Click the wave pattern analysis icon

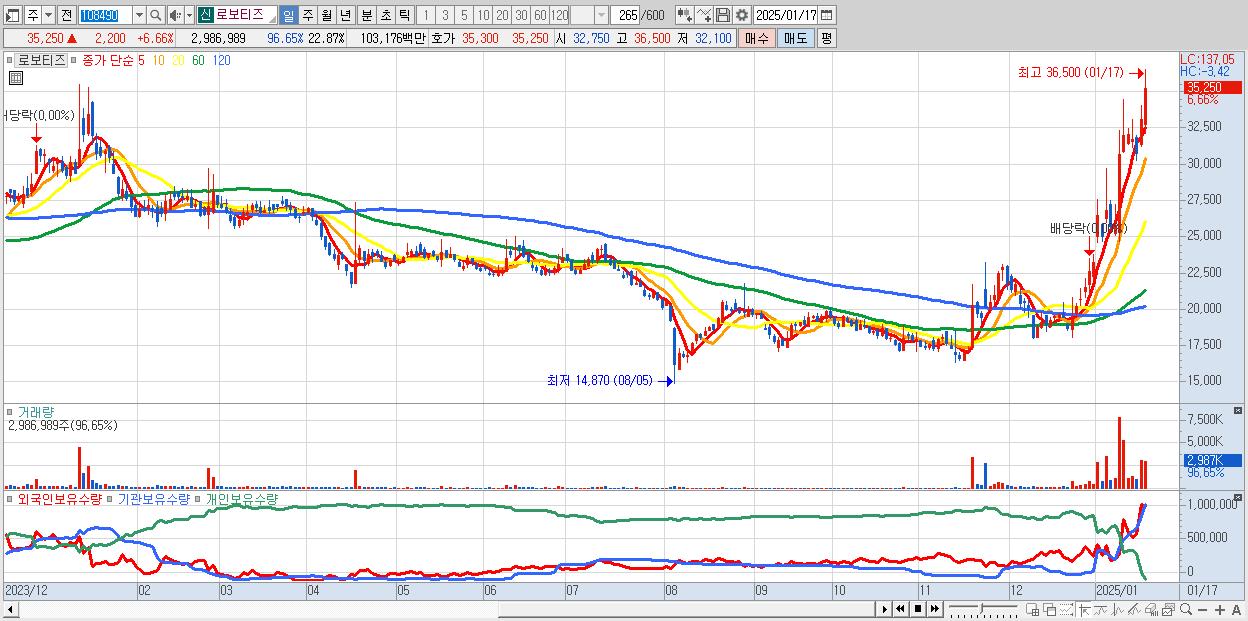[1118, 610]
